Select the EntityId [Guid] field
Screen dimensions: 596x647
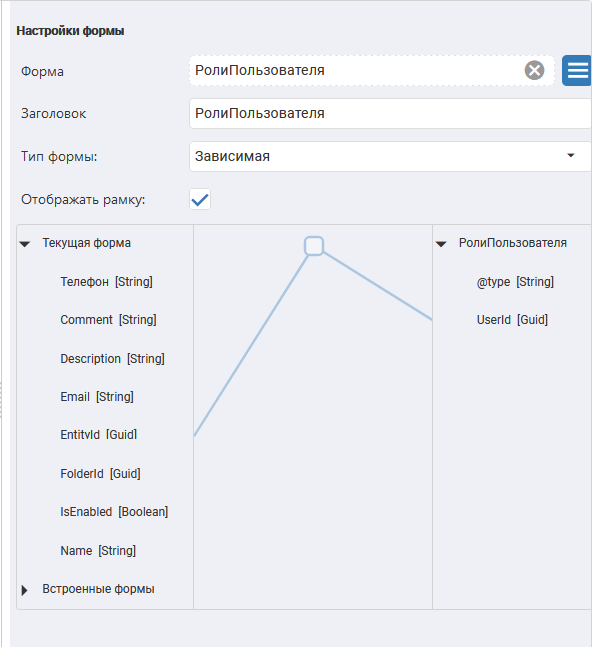tap(99, 434)
